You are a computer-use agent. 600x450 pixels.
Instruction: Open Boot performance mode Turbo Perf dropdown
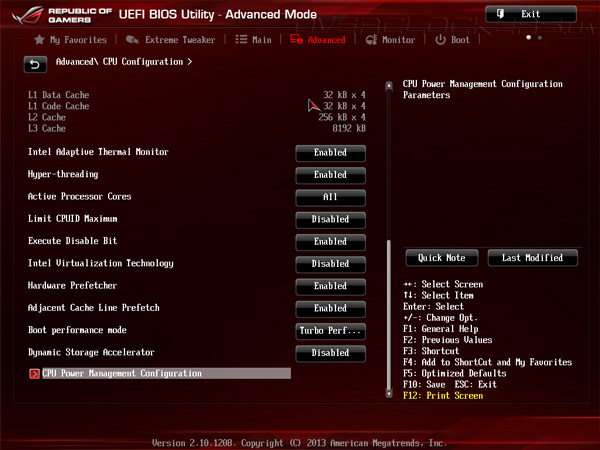click(330, 331)
